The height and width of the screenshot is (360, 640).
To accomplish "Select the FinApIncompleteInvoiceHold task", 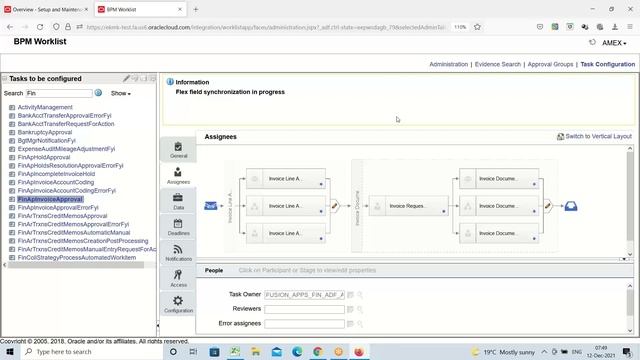I will (56, 174).
